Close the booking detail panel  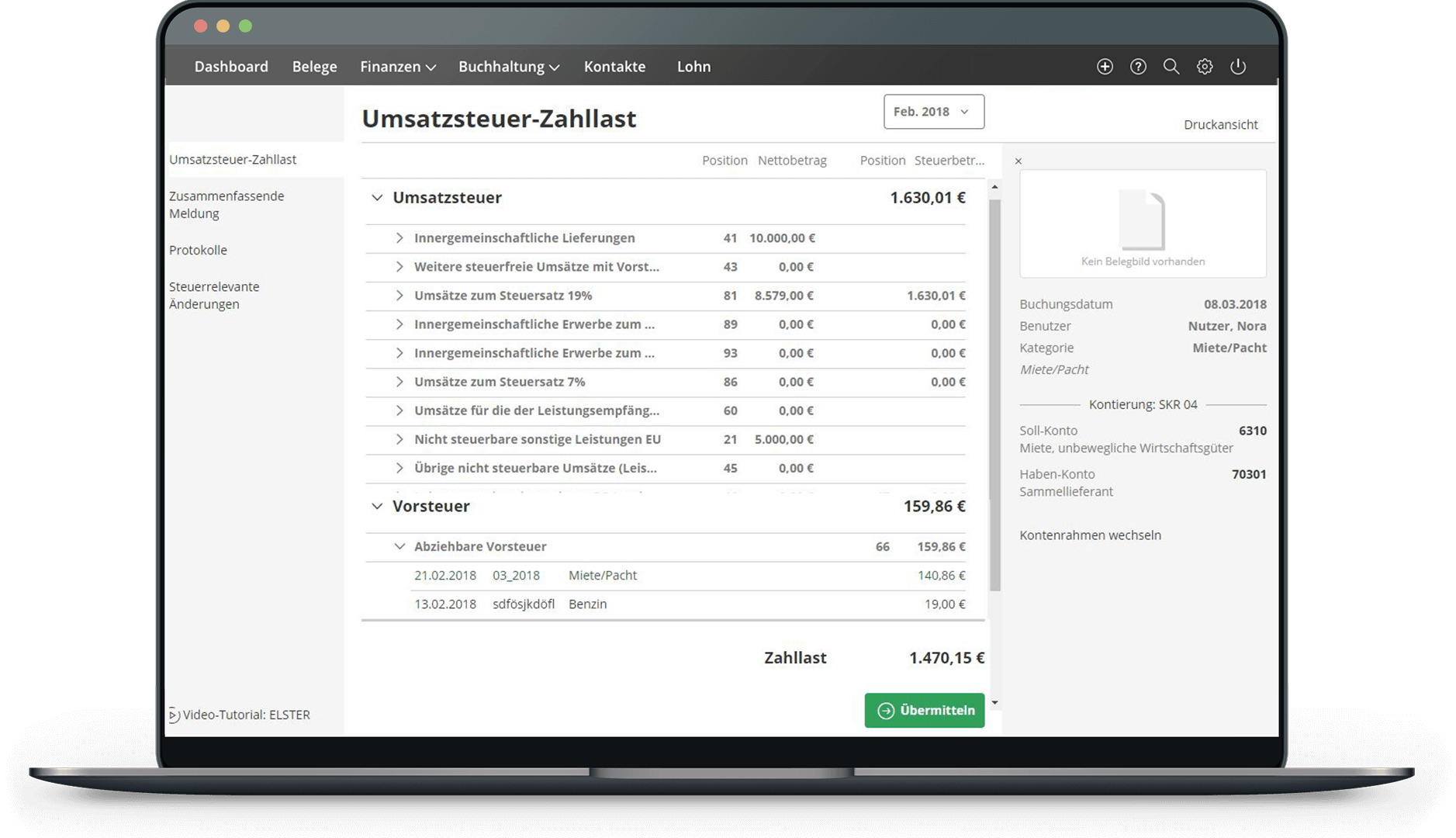1019,161
